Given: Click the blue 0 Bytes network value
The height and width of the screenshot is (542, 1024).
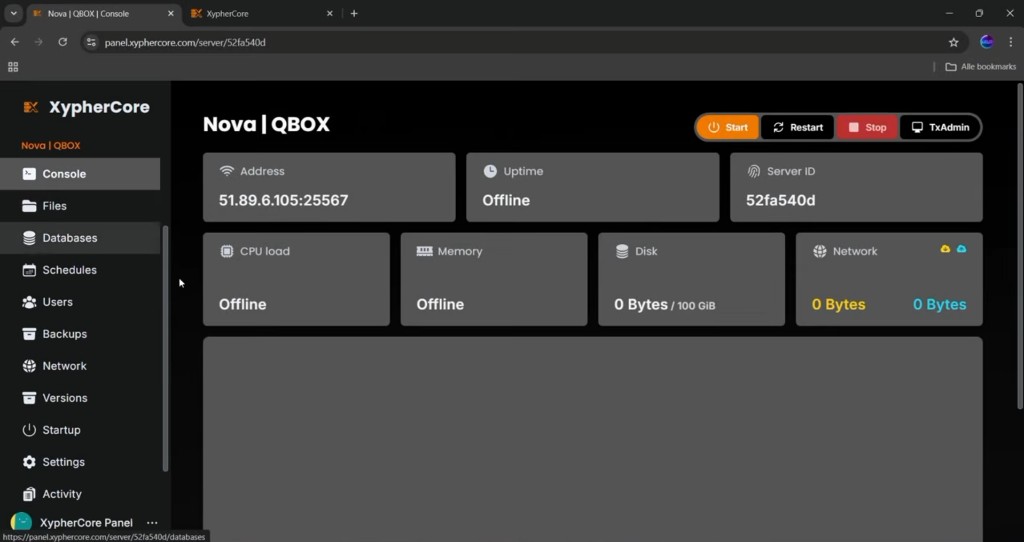Looking at the screenshot, I should click(940, 304).
